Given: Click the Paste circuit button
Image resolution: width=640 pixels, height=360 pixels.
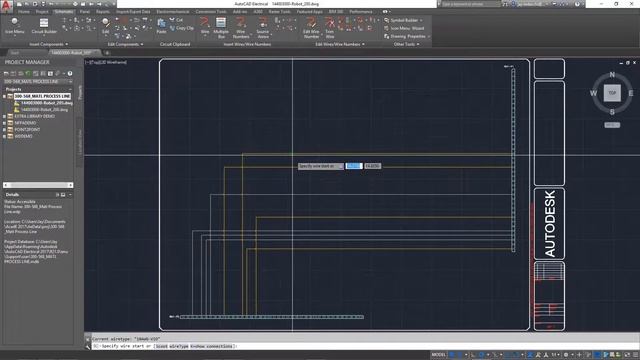Looking at the screenshot, I should coord(162,26).
